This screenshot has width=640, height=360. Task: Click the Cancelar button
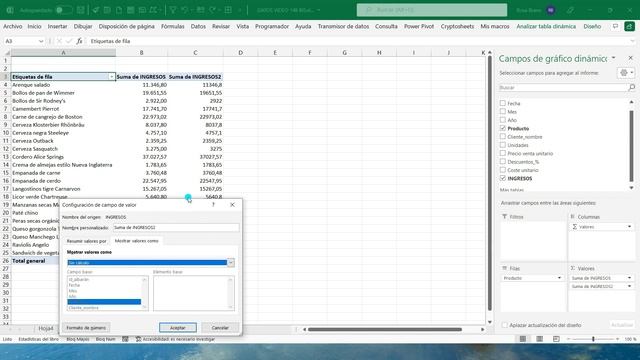pyautogui.click(x=220, y=327)
